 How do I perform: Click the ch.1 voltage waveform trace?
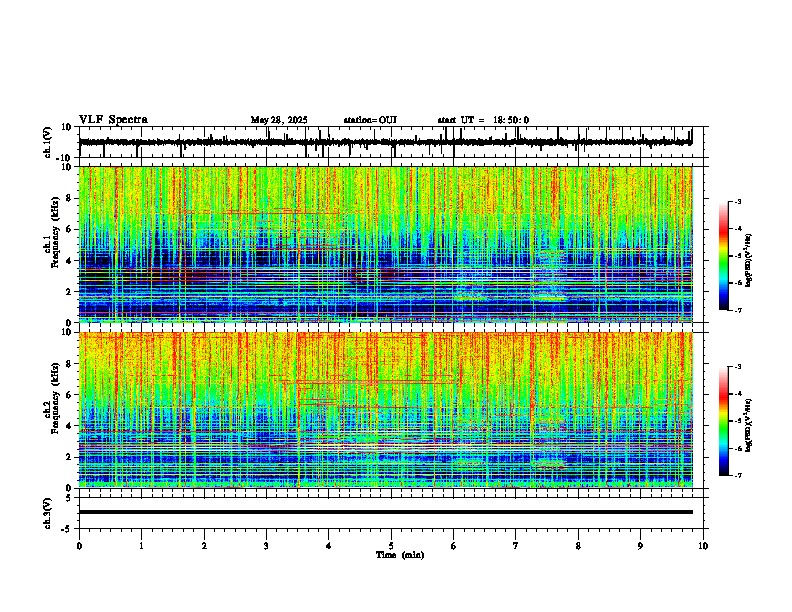click(x=385, y=142)
